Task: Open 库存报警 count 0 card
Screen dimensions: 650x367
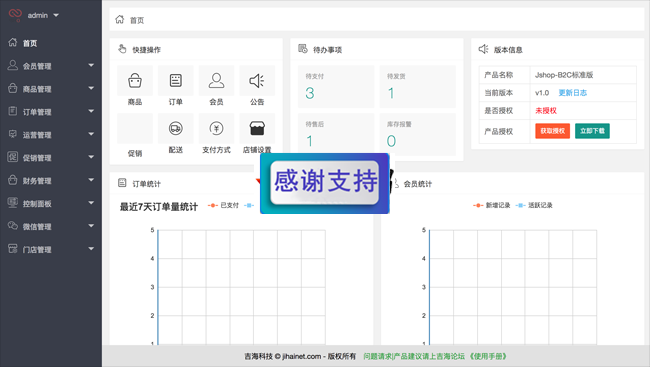Action: 417,134
